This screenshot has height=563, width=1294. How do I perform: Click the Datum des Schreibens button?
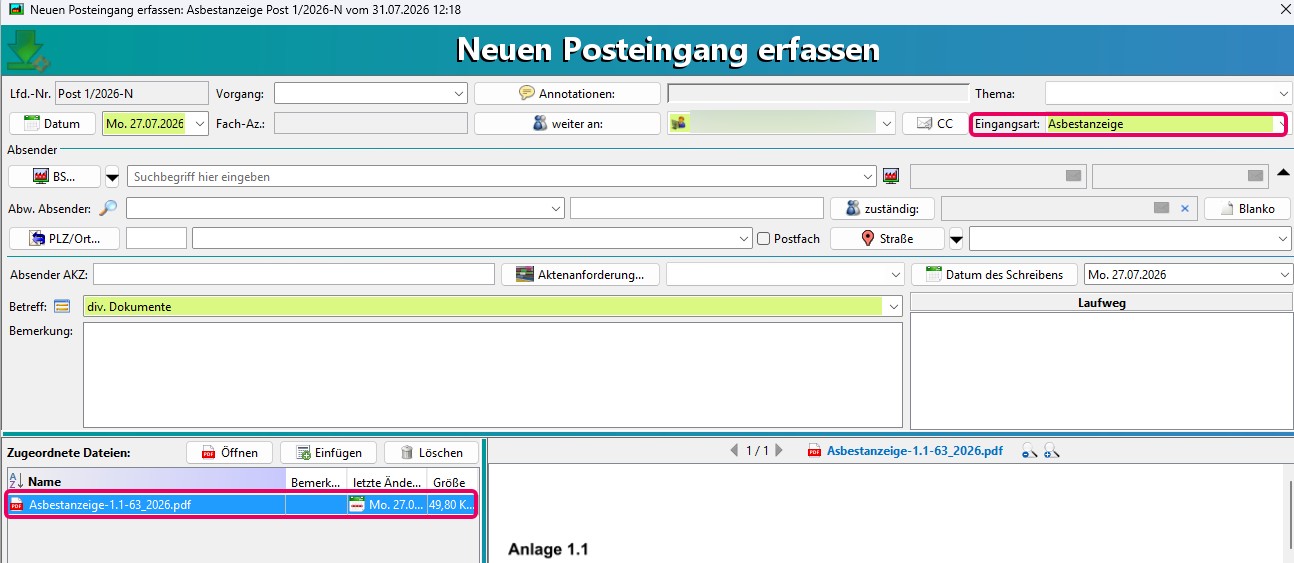click(x=994, y=274)
